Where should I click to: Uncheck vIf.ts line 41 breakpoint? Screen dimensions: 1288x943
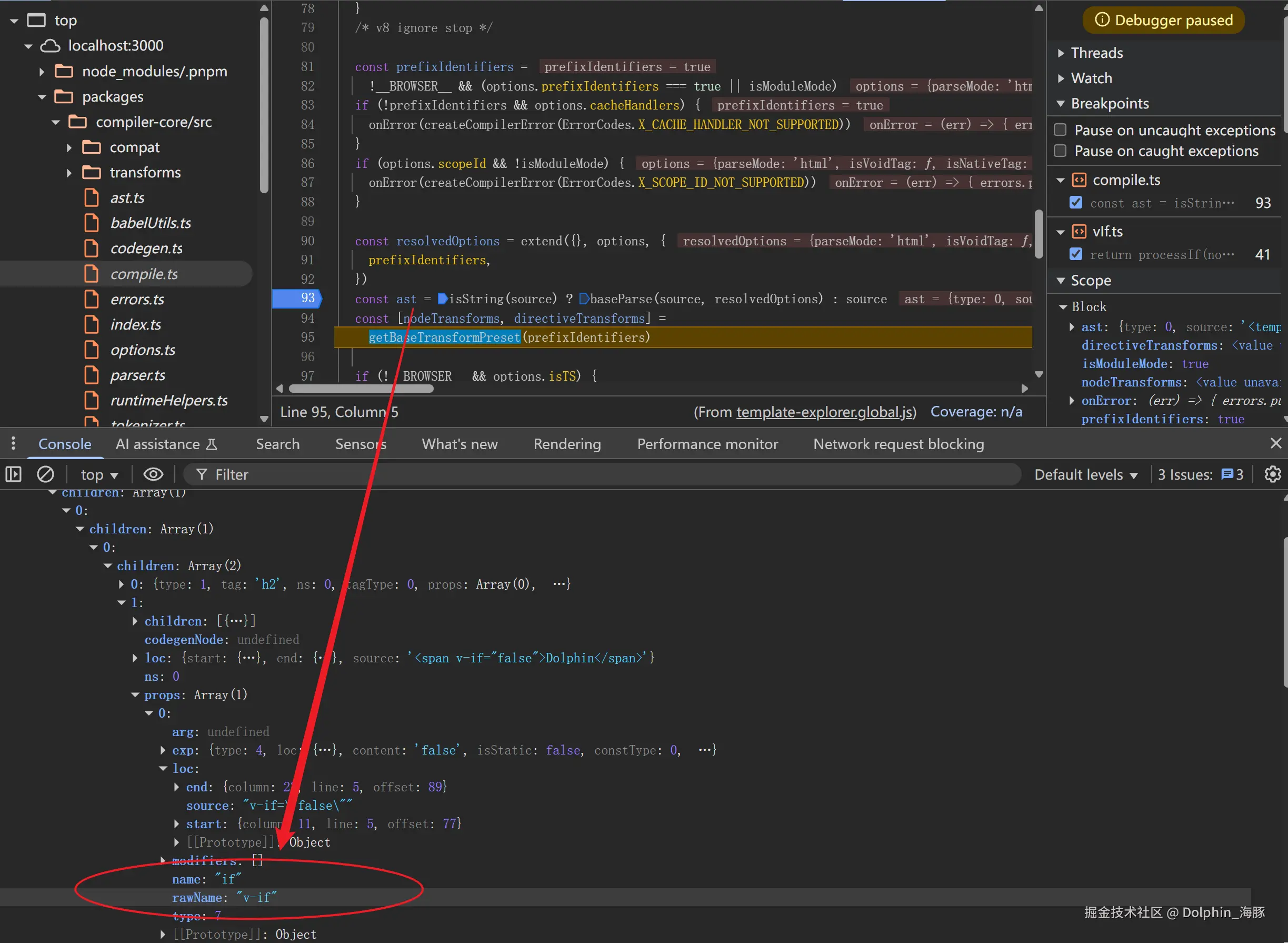pyautogui.click(x=1076, y=254)
